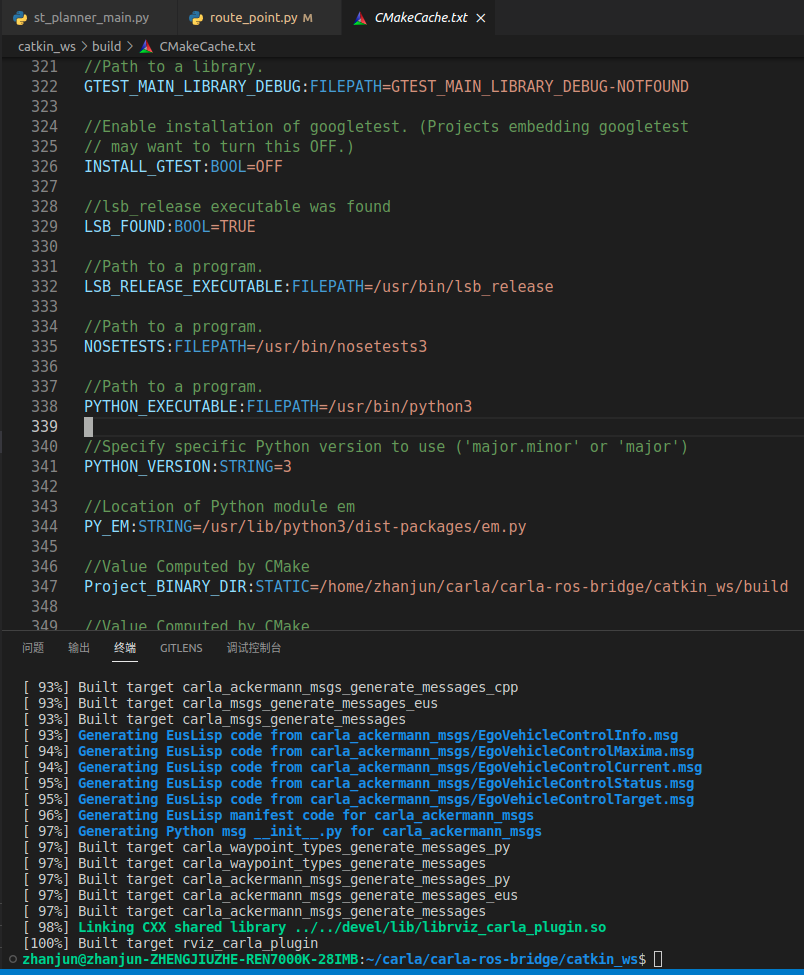The image size is (804, 975).
Task: Open the 输出 (Output) panel tab
Action: click(x=79, y=648)
